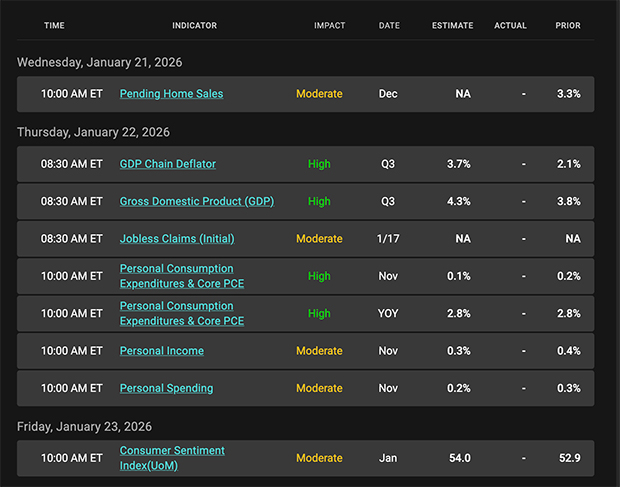Click the IMPACT column header
The image size is (620, 487).
tap(330, 25)
